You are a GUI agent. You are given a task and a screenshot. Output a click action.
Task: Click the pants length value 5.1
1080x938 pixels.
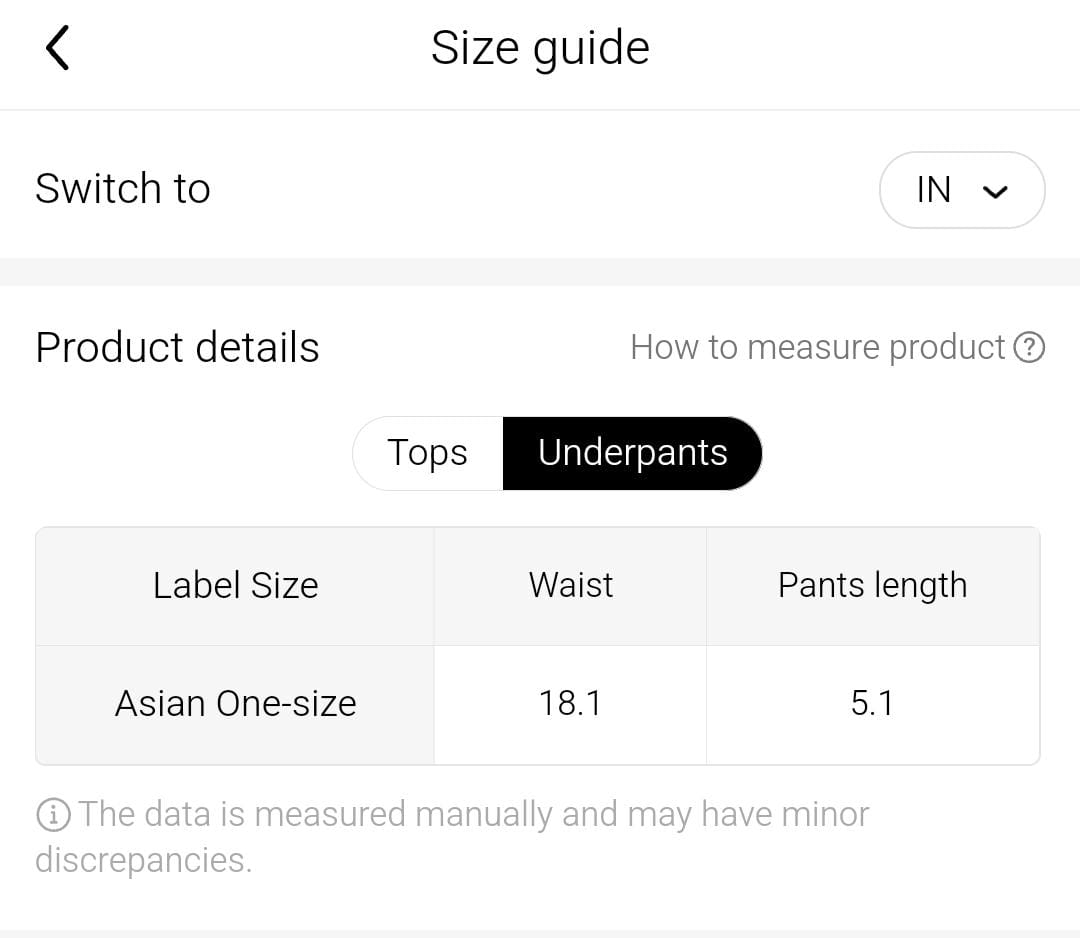[873, 705]
